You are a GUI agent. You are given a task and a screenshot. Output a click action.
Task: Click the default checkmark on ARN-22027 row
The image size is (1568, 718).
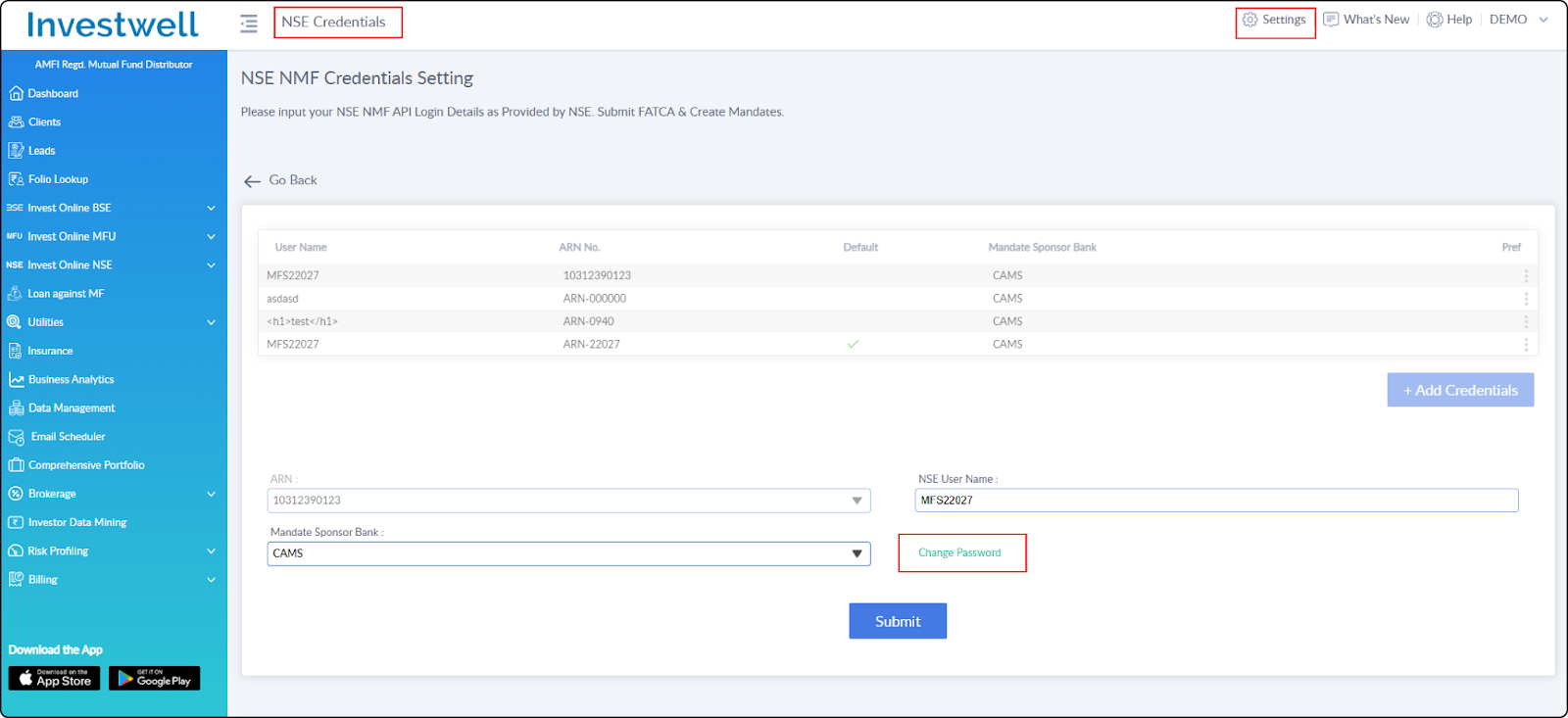click(x=853, y=344)
